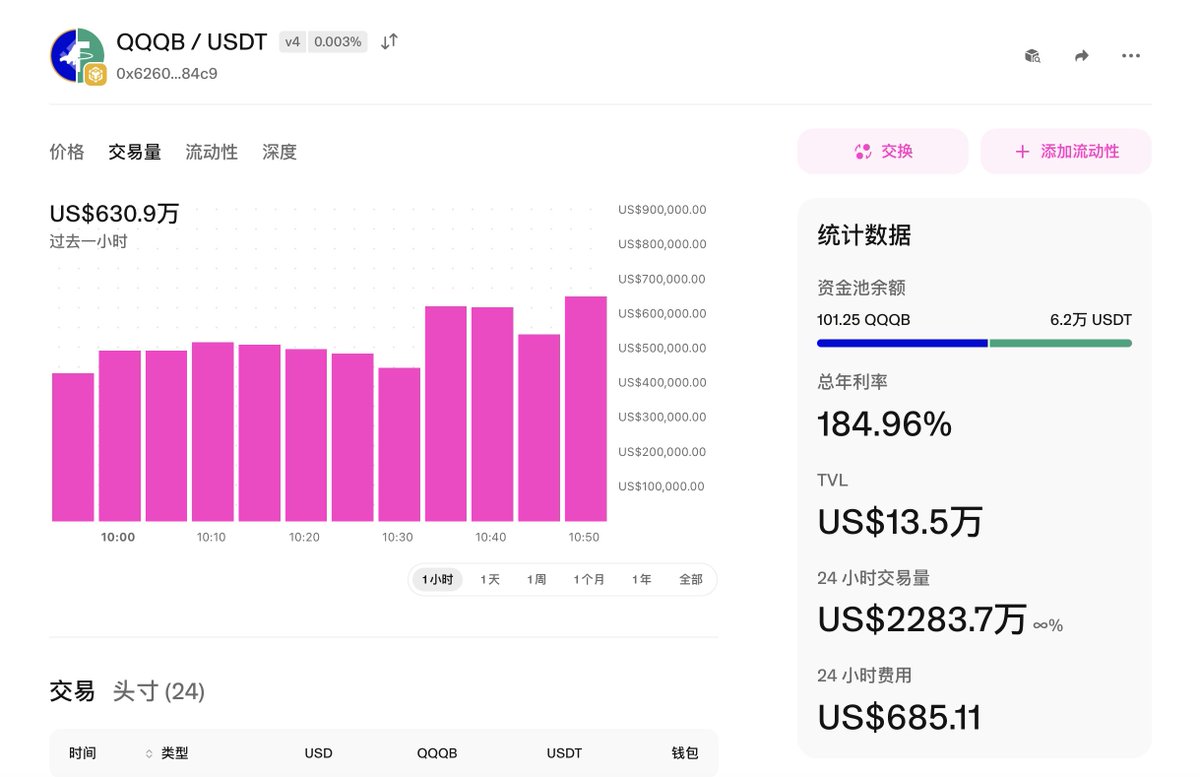Image resolution: width=1200 pixels, height=777 pixels.
Task: Click the 10:40 time axis label
Action: tap(490, 537)
